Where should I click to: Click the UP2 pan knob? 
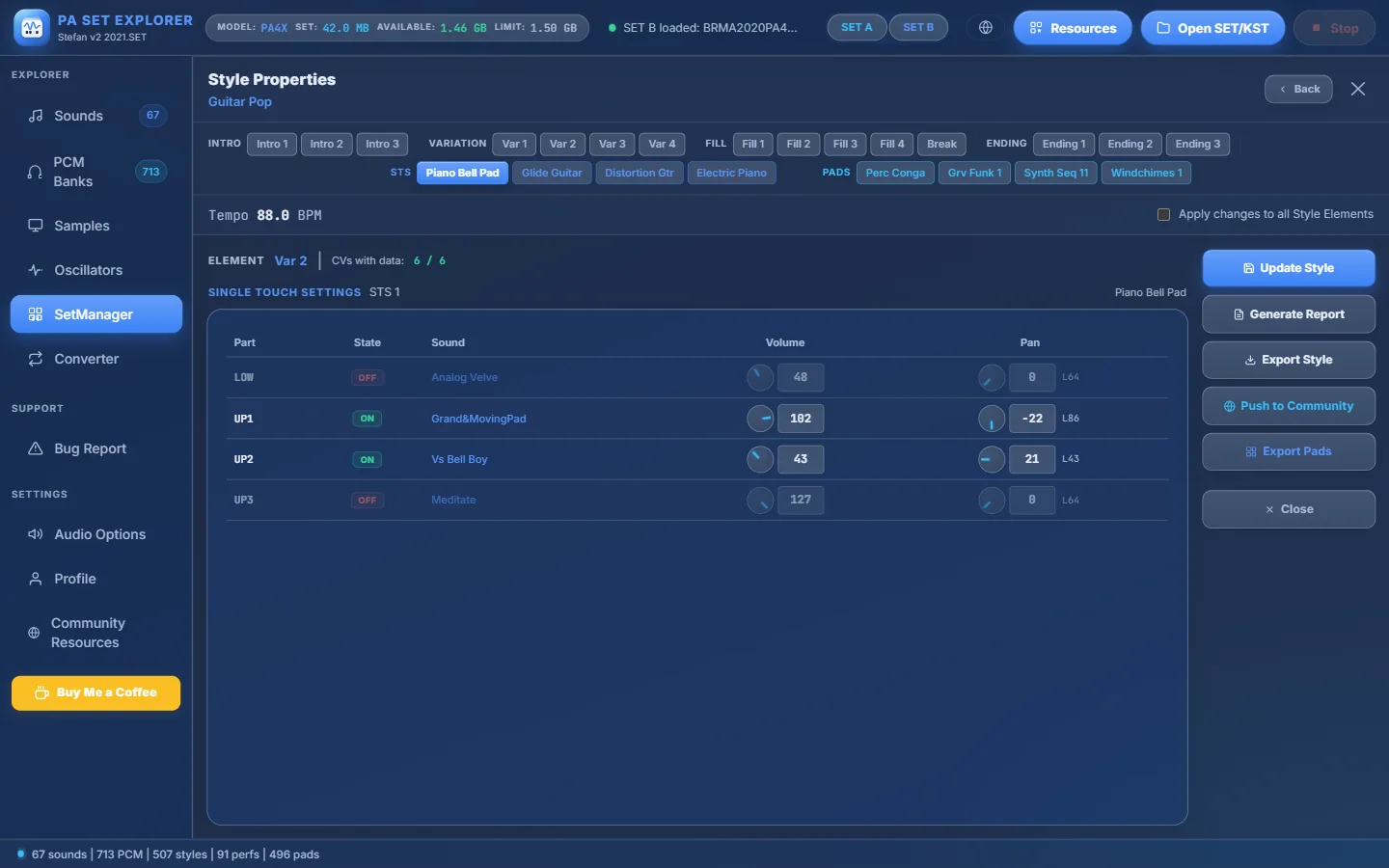992,459
